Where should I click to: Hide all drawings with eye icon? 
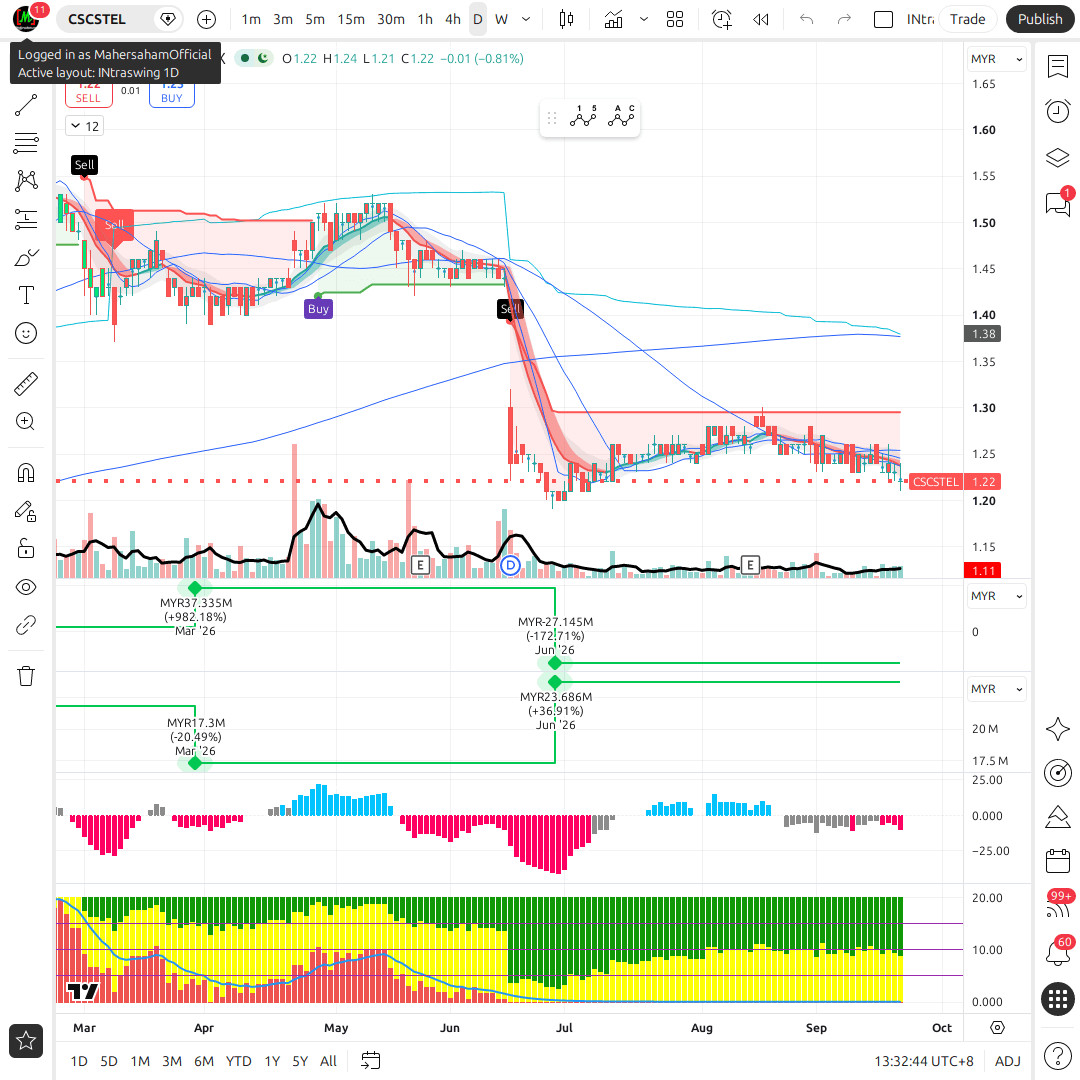click(26, 588)
